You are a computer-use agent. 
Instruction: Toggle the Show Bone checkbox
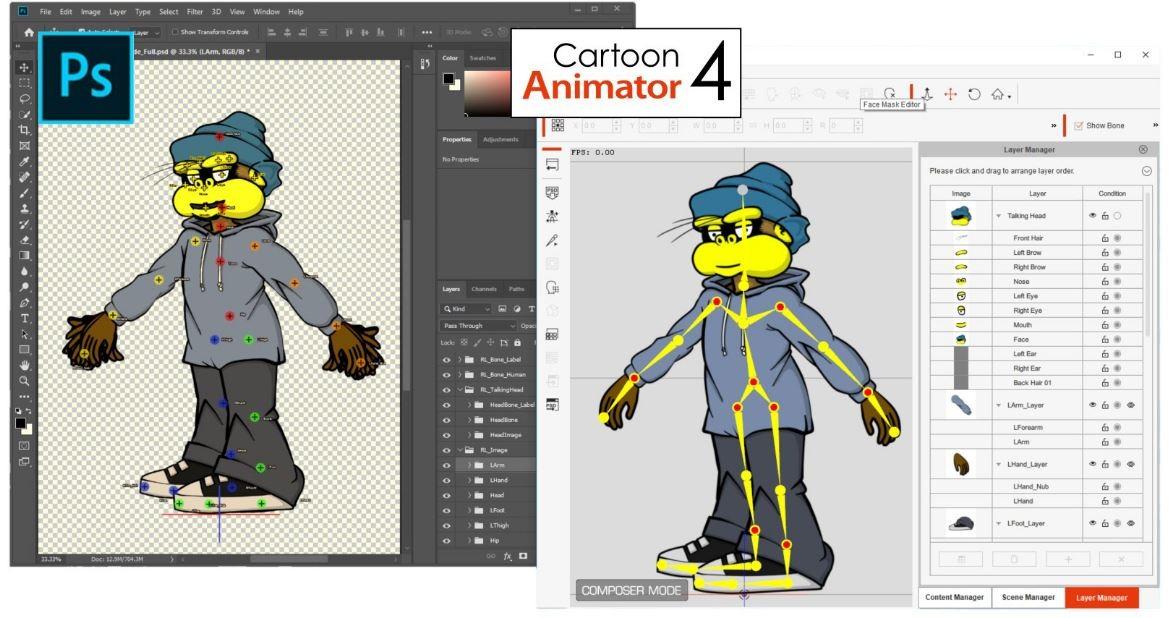point(1078,126)
